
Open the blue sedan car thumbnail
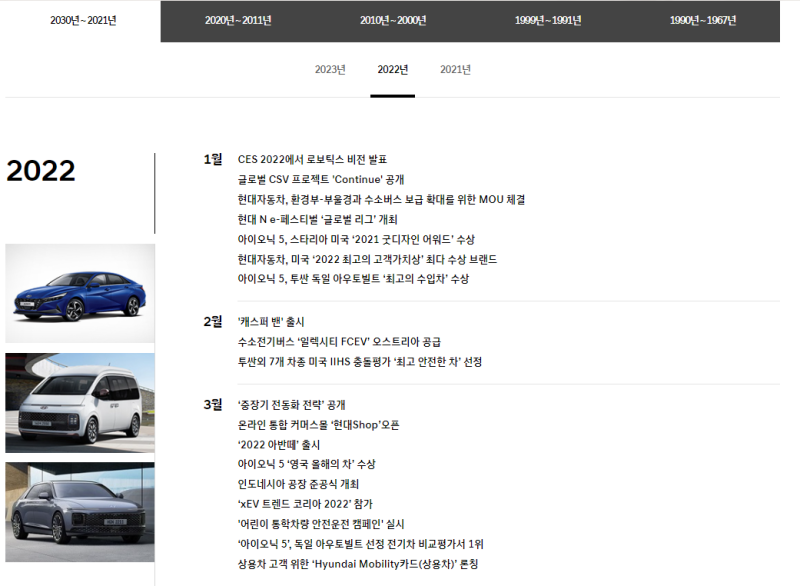coord(80,293)
